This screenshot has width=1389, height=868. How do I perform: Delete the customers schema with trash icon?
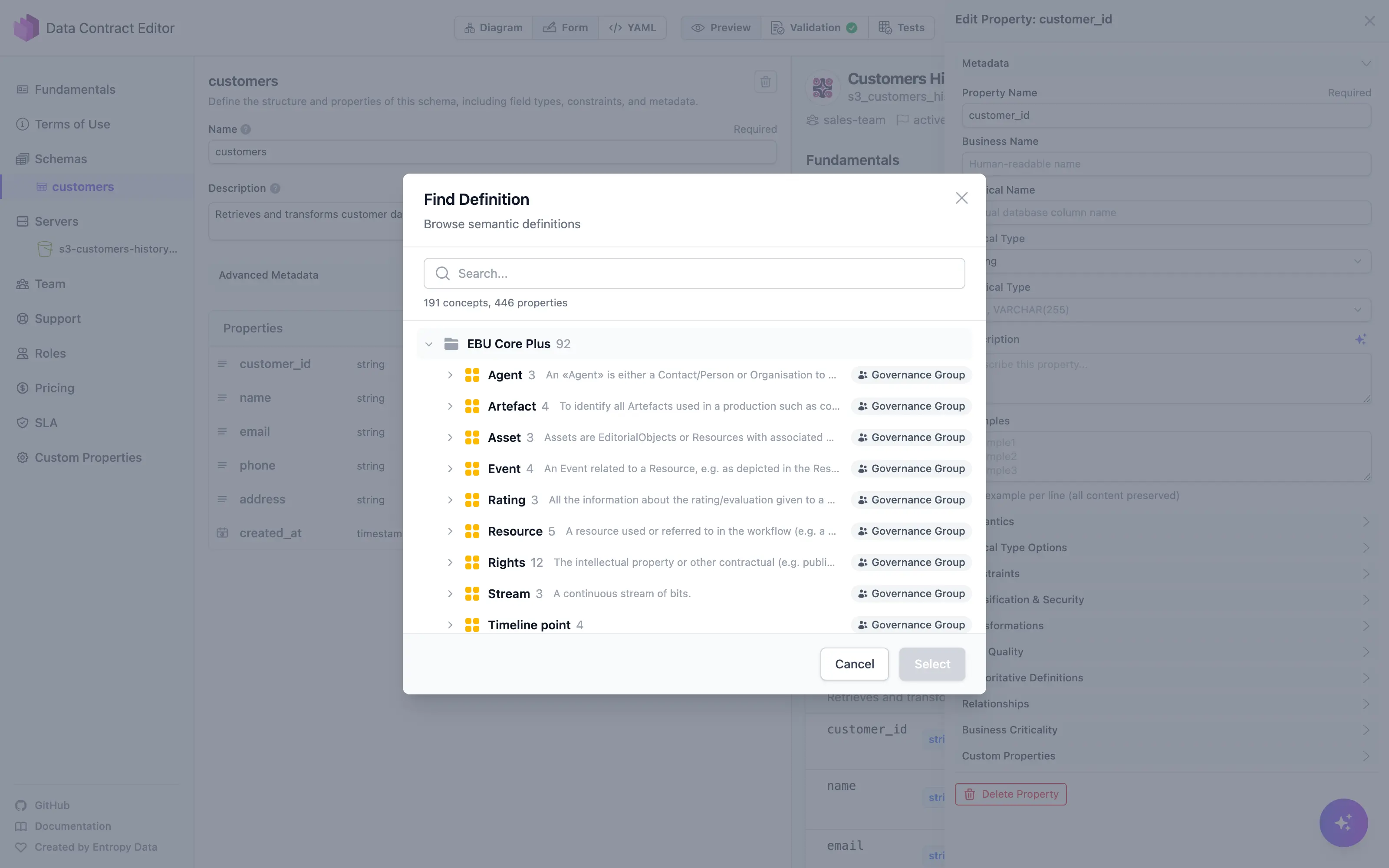(766, 82)
